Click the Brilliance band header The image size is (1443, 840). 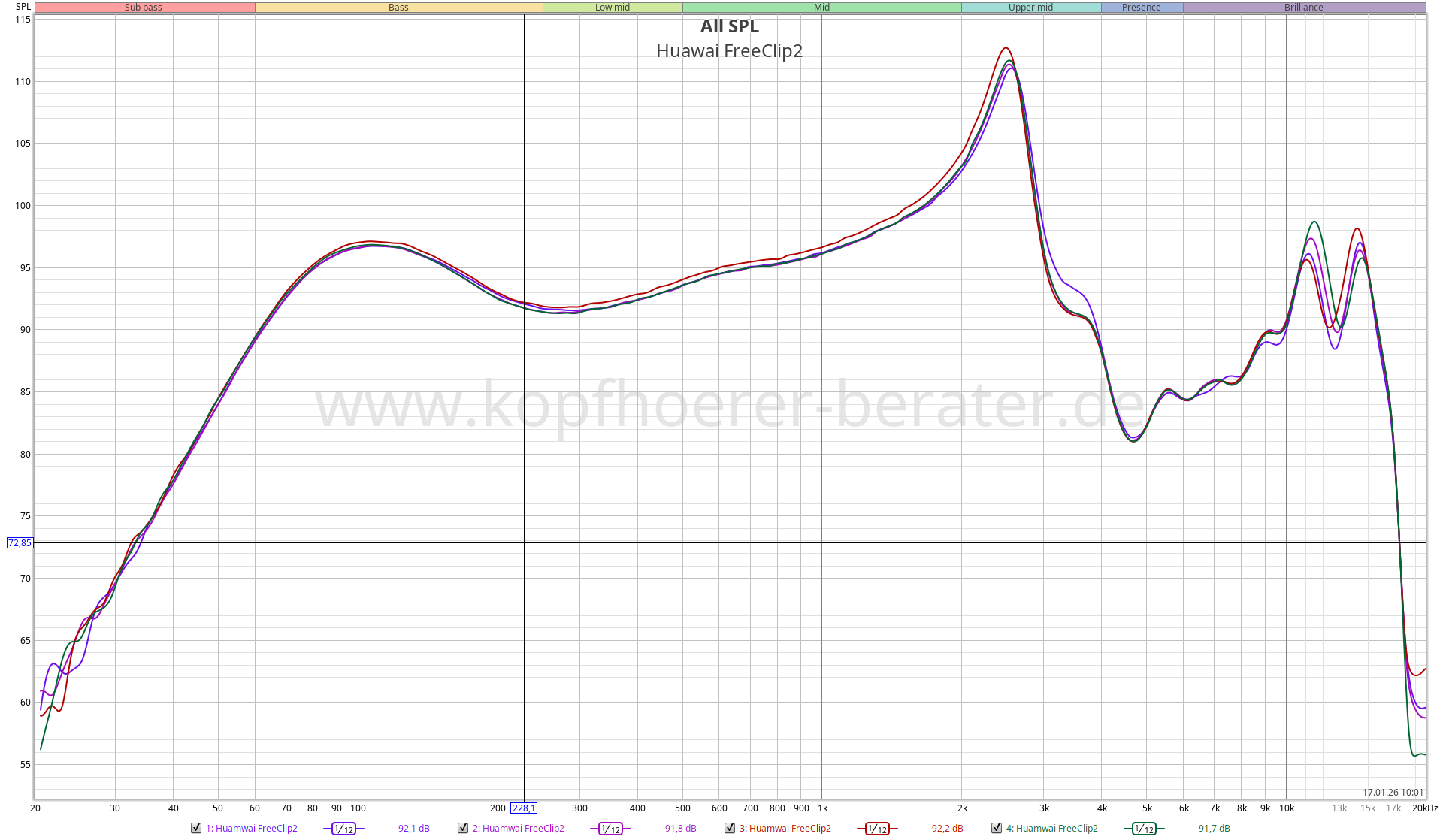click(x=1303, y=8)
